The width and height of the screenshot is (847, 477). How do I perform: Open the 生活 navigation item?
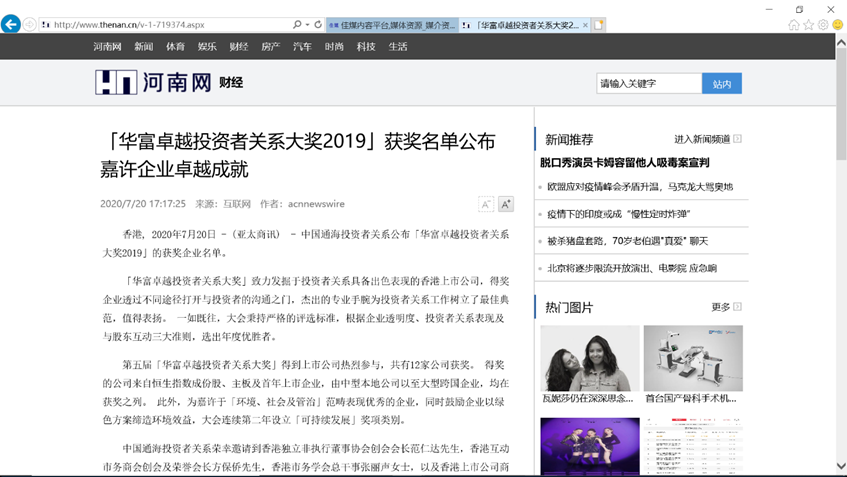pos(398,46)
